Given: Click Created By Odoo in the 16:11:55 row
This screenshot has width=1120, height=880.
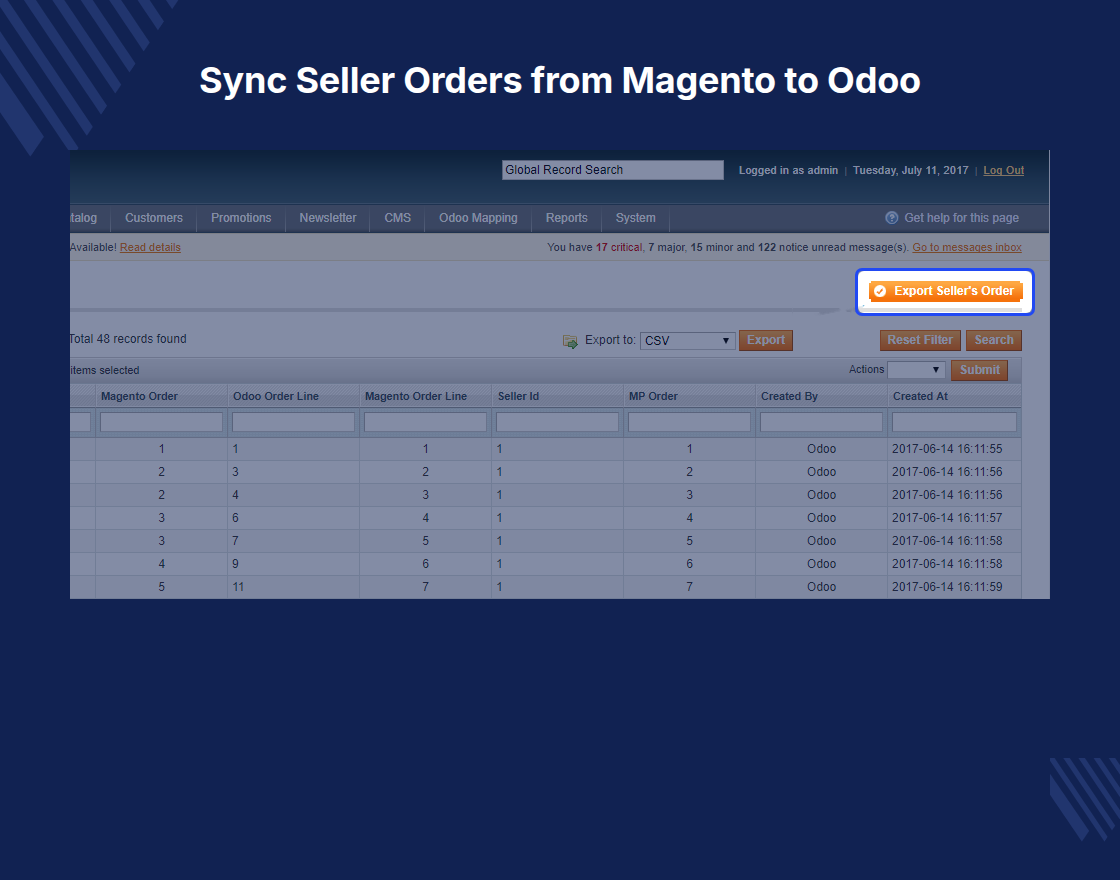Looking at the screenshot, I should (x=821, y=449).
